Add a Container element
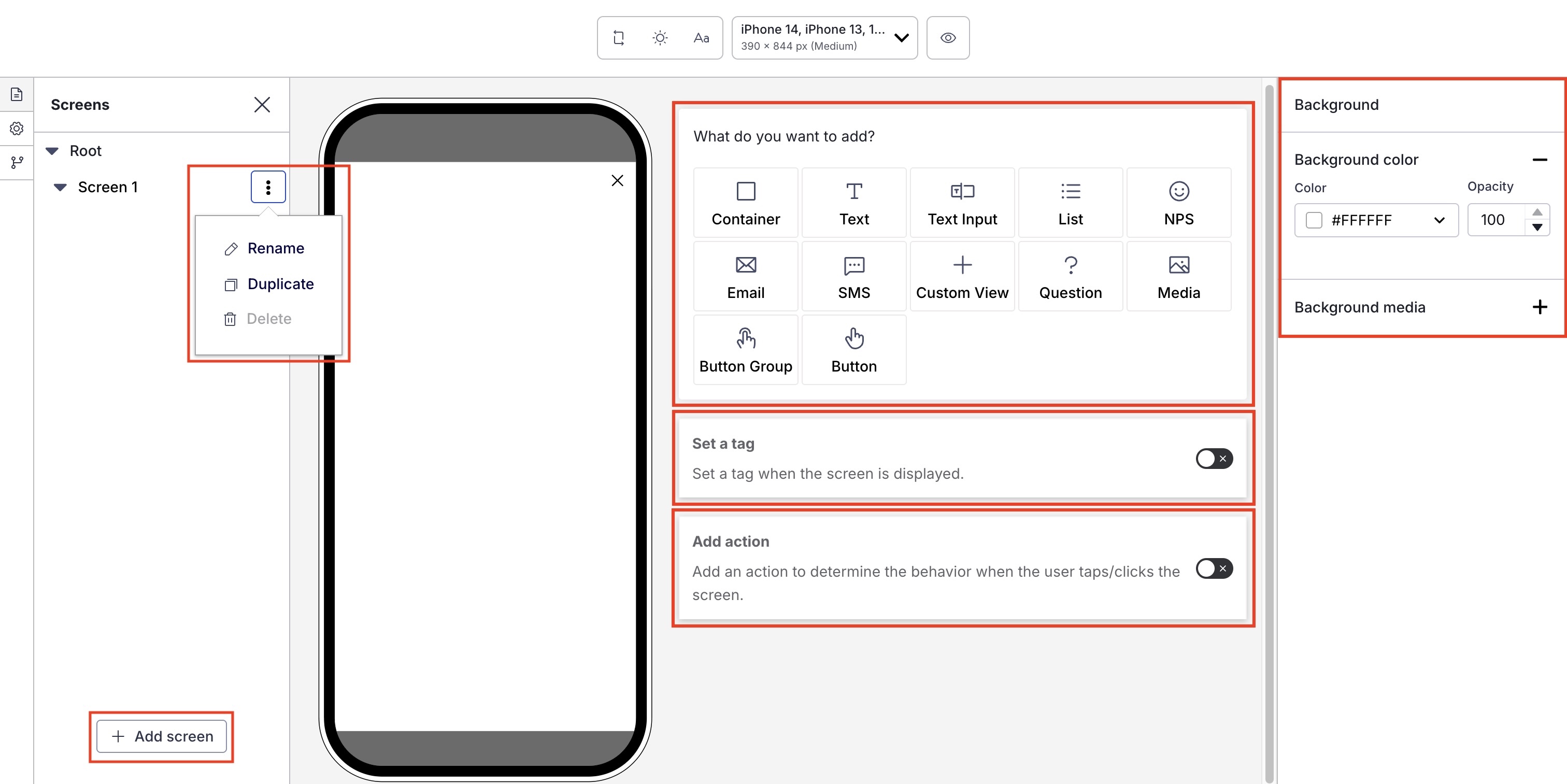 click(745, 203)
